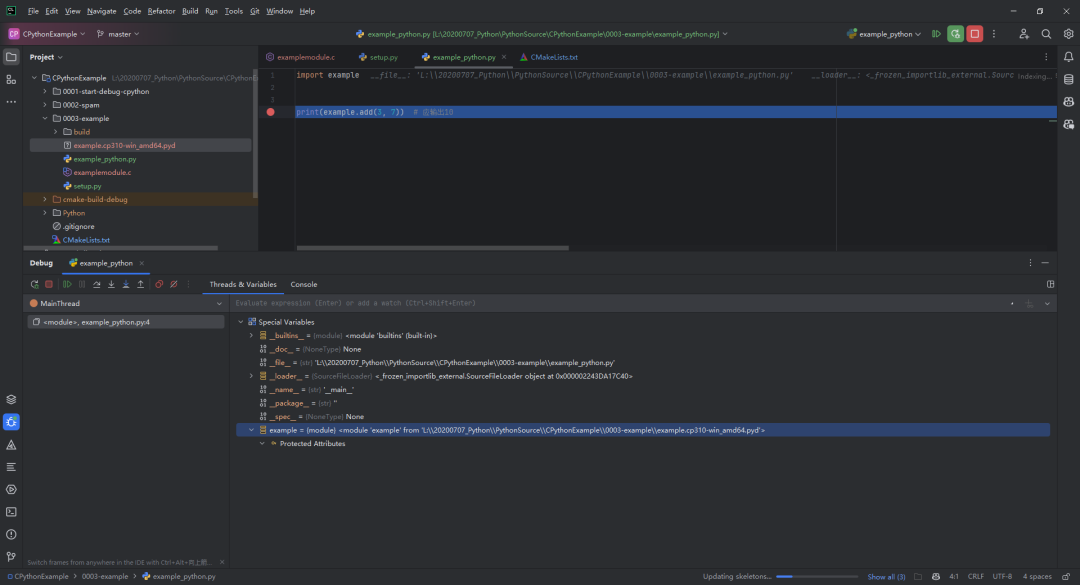This screenshot has width=1080, height=585.
Task: Click the UTF-8 encoding status item
Action: 1002,577
